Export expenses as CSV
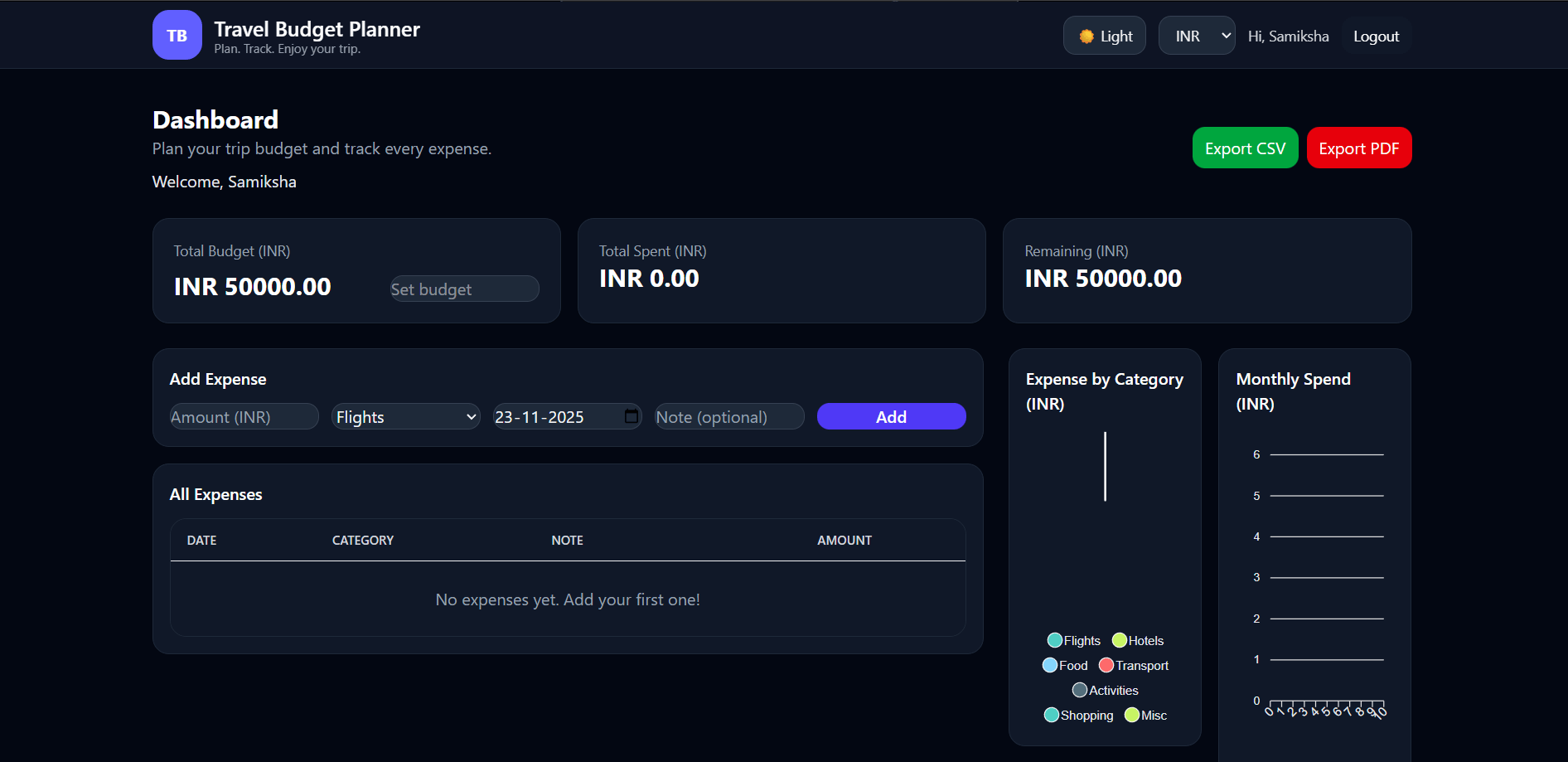This screenshot has height=762, width=1568. 1245,148
